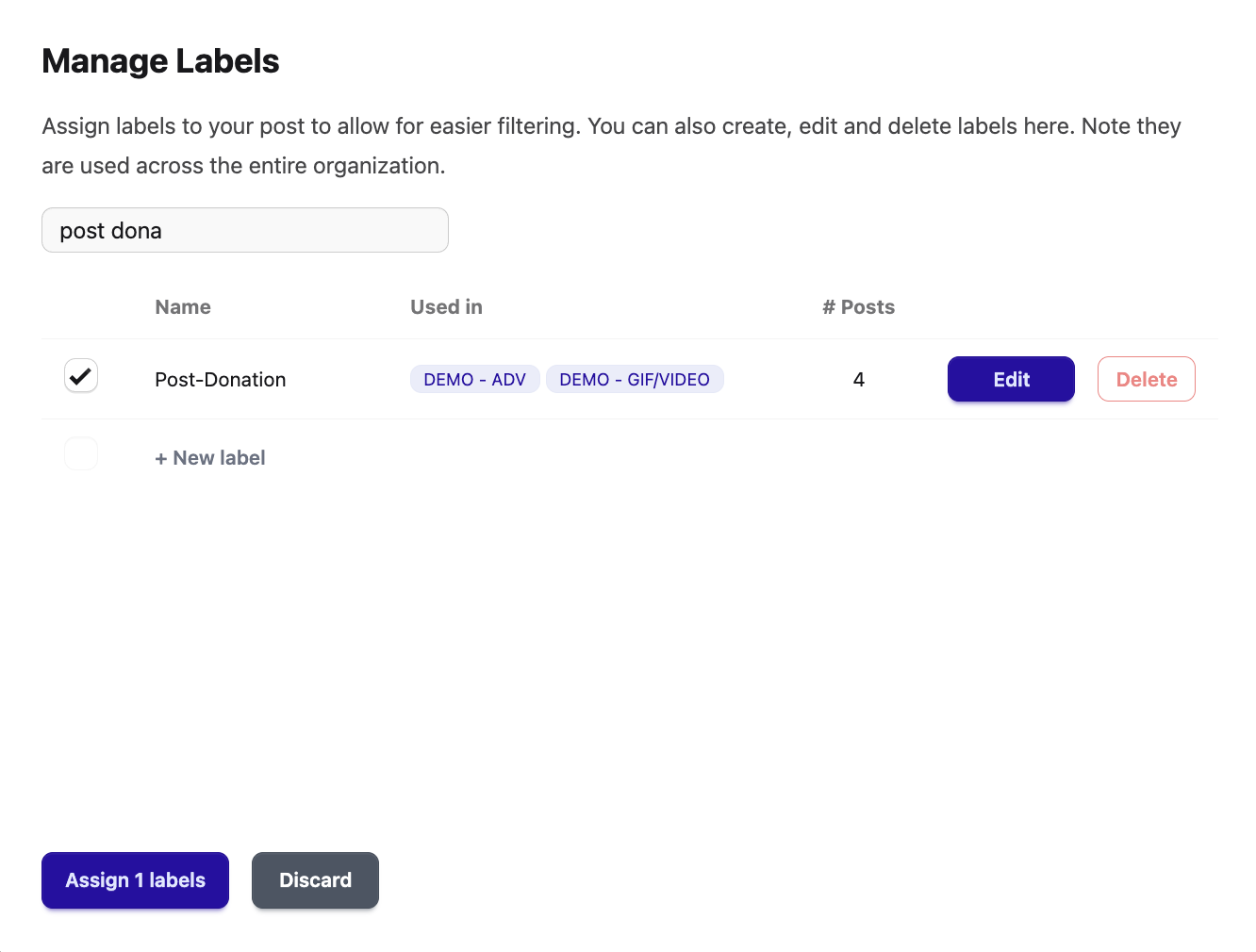Add a new label via "+ New label"
Image resolution: width=1256 pixels, height=952 pixels.
click(x=210, y=458)
